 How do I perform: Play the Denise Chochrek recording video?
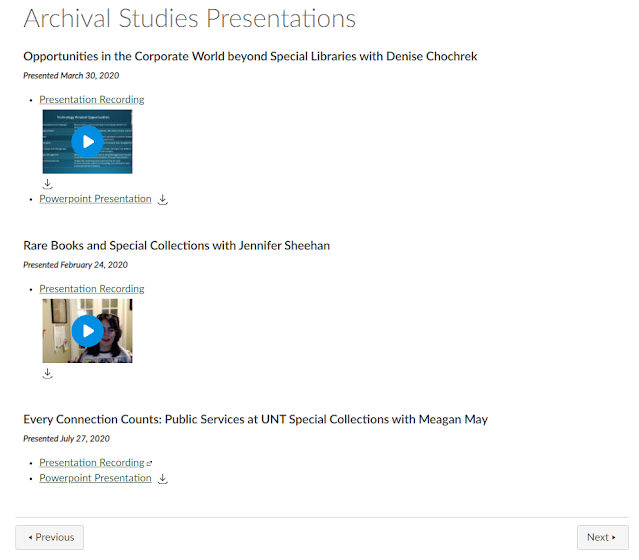click(x=88, y=141)
